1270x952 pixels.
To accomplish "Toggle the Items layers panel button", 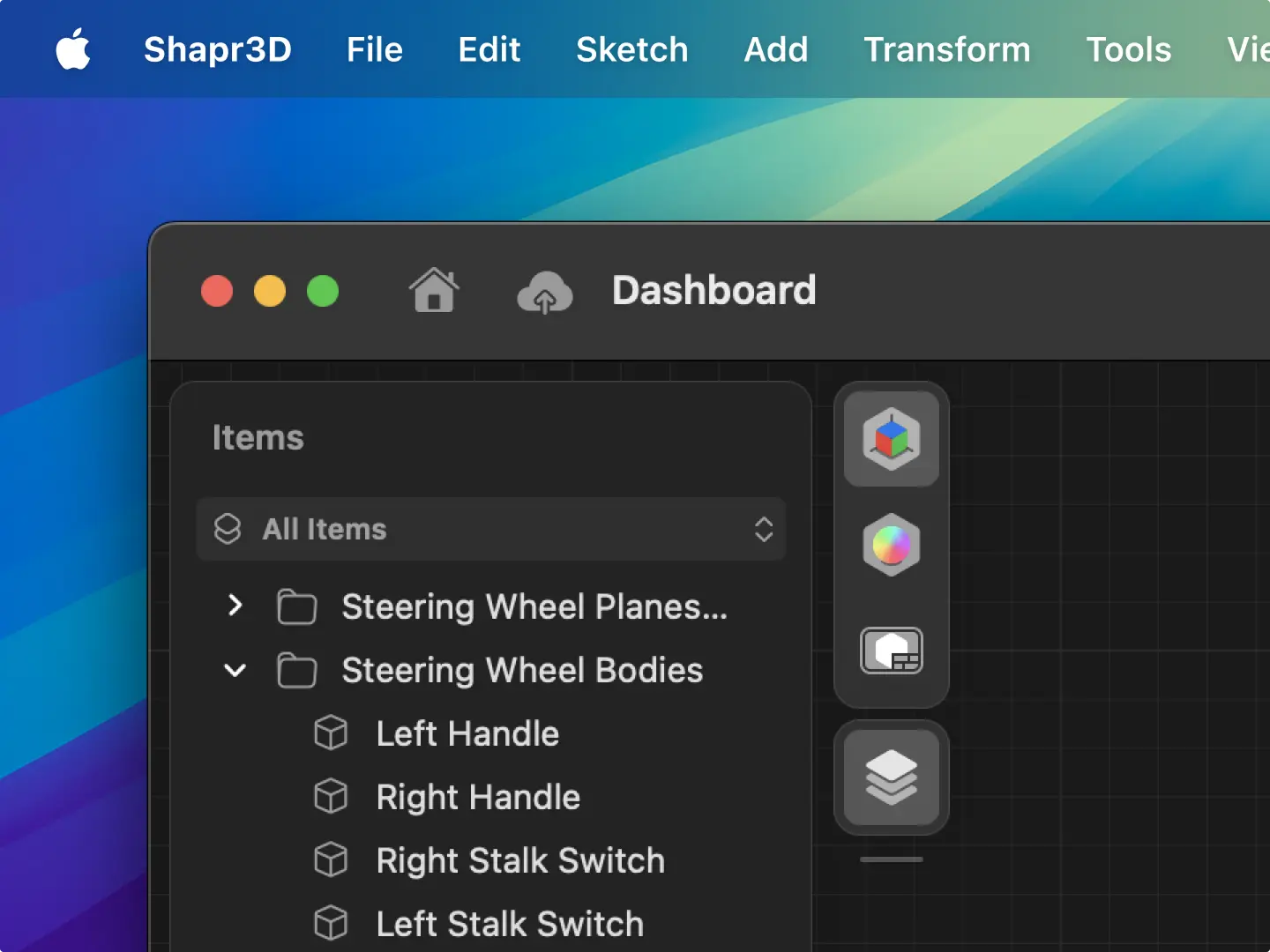I will coord(892,777).
